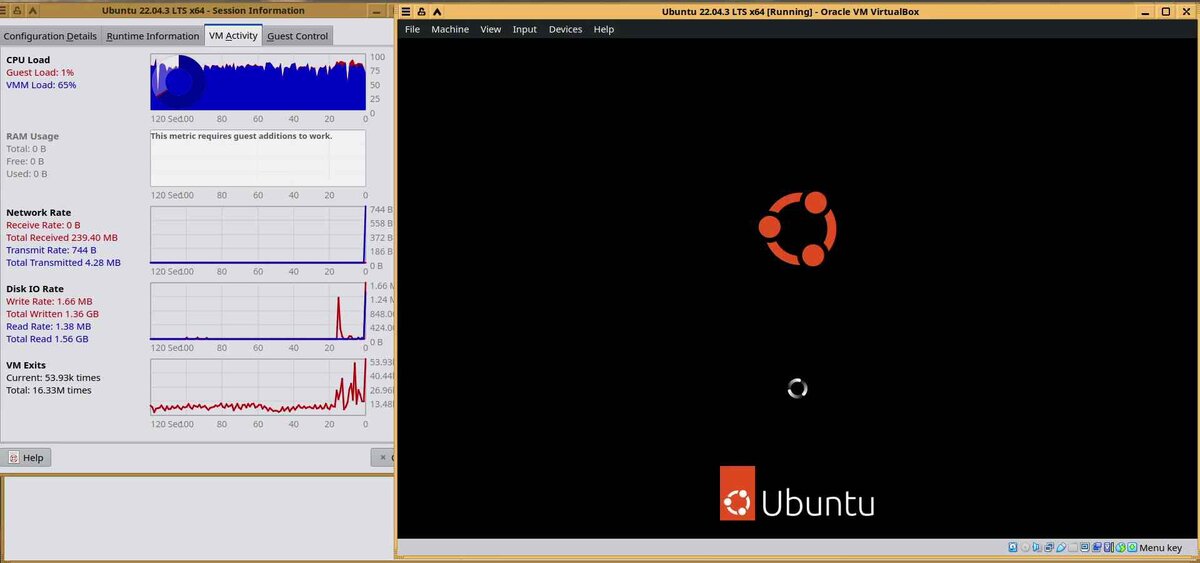The width and height of the screenshot is (1200, 563).
Task: Open the View menu
Action: click(x=490, y=29)
